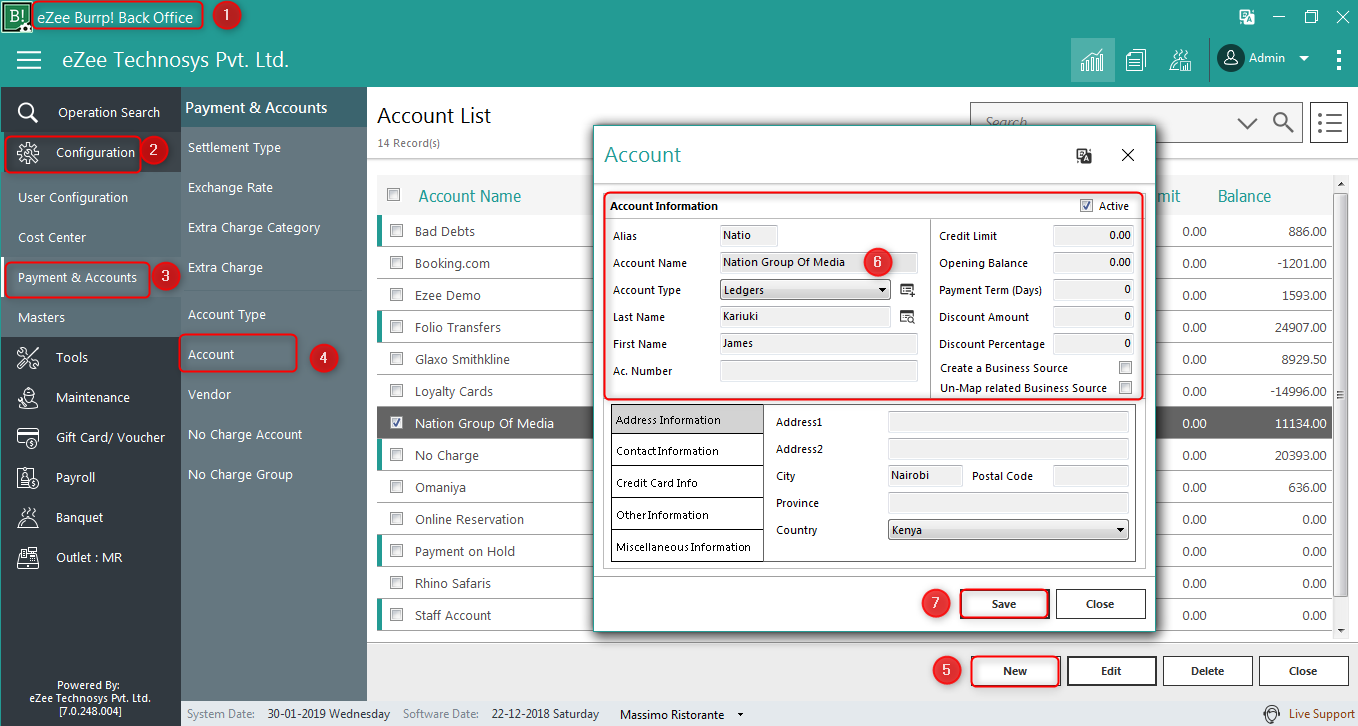The height and width of the screenshot is (726, 1358).
Task: Open the kitchen steam icon in header
Action: (1180, 60)
